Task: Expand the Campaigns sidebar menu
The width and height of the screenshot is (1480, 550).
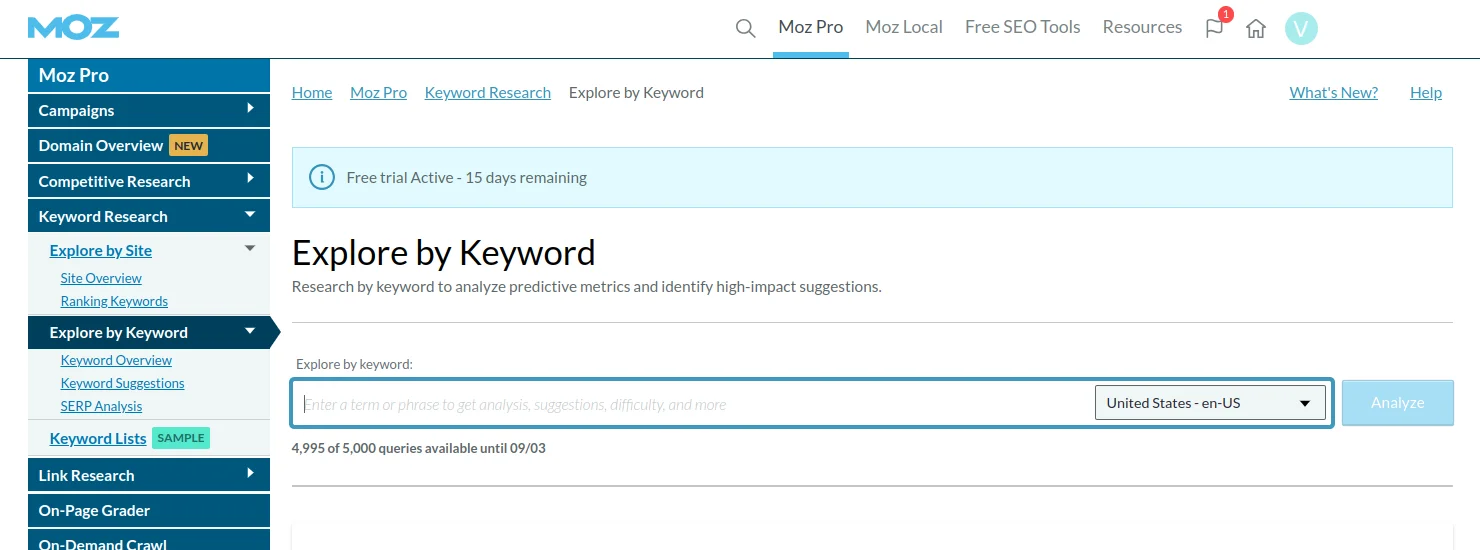Action: [251, 108]
